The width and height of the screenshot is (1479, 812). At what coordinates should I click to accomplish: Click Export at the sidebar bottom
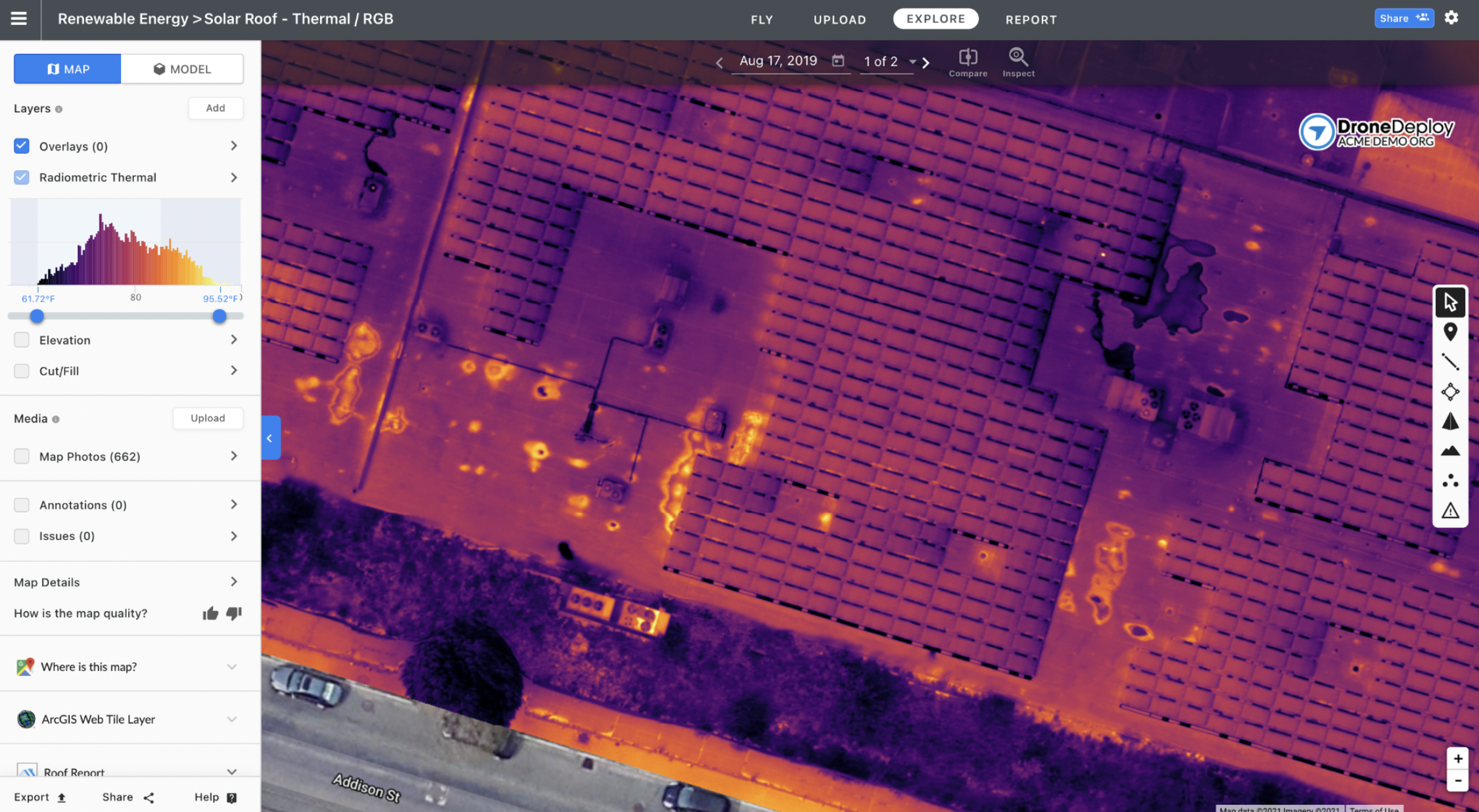click(x=40, y=798)
